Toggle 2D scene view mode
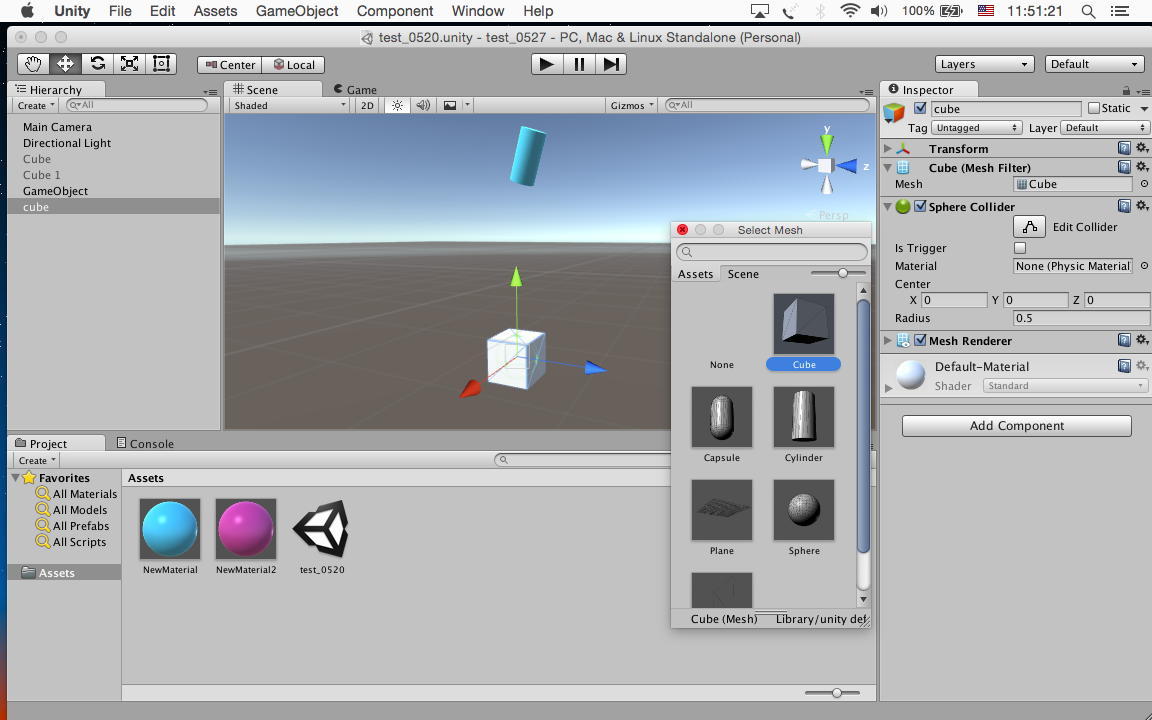This screenshot has width=1152, height=720. click(367, 105)
